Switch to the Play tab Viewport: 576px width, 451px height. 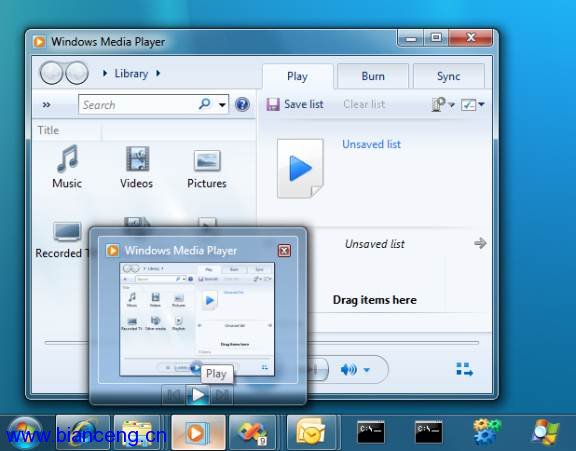[x=298, y=76]
